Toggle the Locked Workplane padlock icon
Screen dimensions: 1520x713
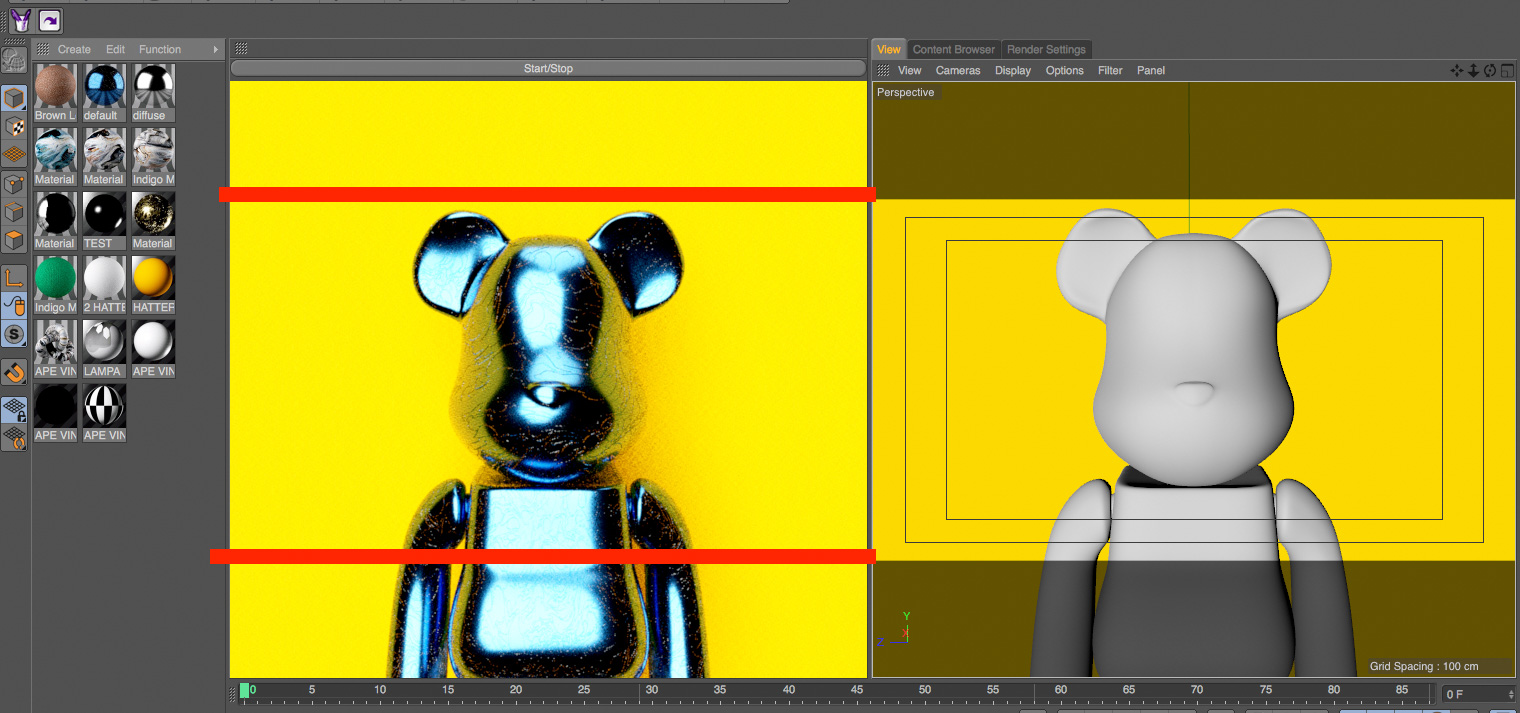(14, 409)
